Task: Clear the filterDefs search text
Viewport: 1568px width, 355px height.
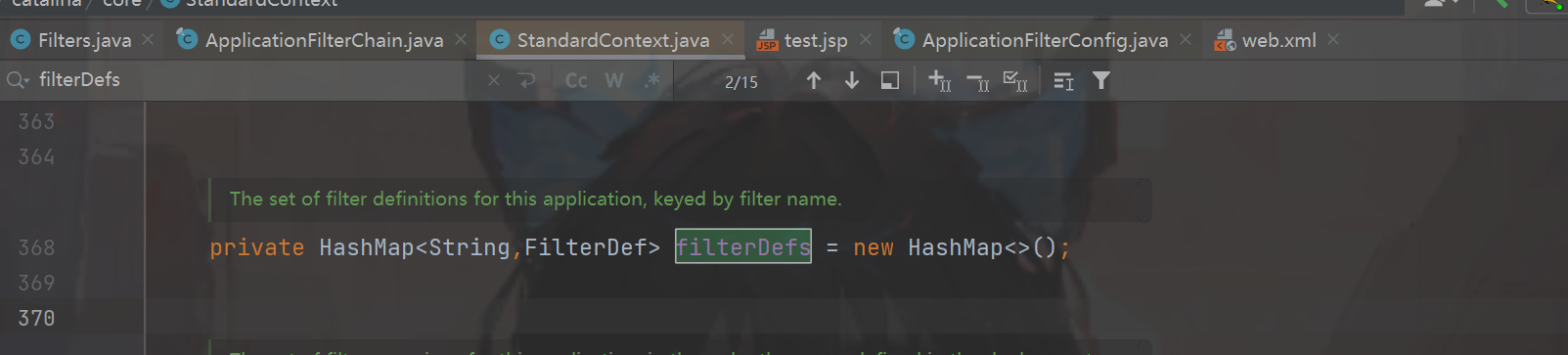Action: 494,81
